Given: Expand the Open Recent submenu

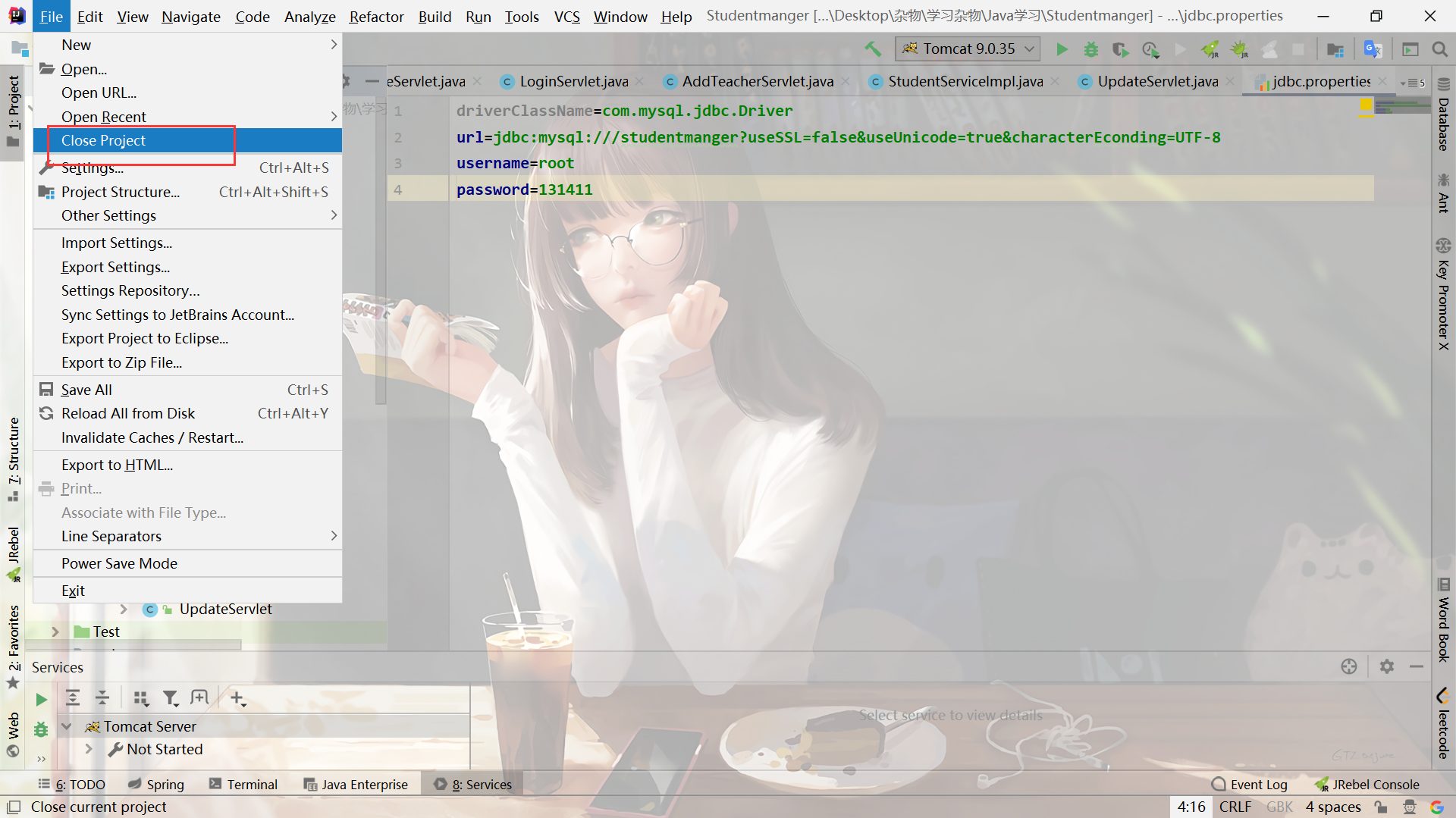Looking at the screenshot, I should (x=187, y=117).
